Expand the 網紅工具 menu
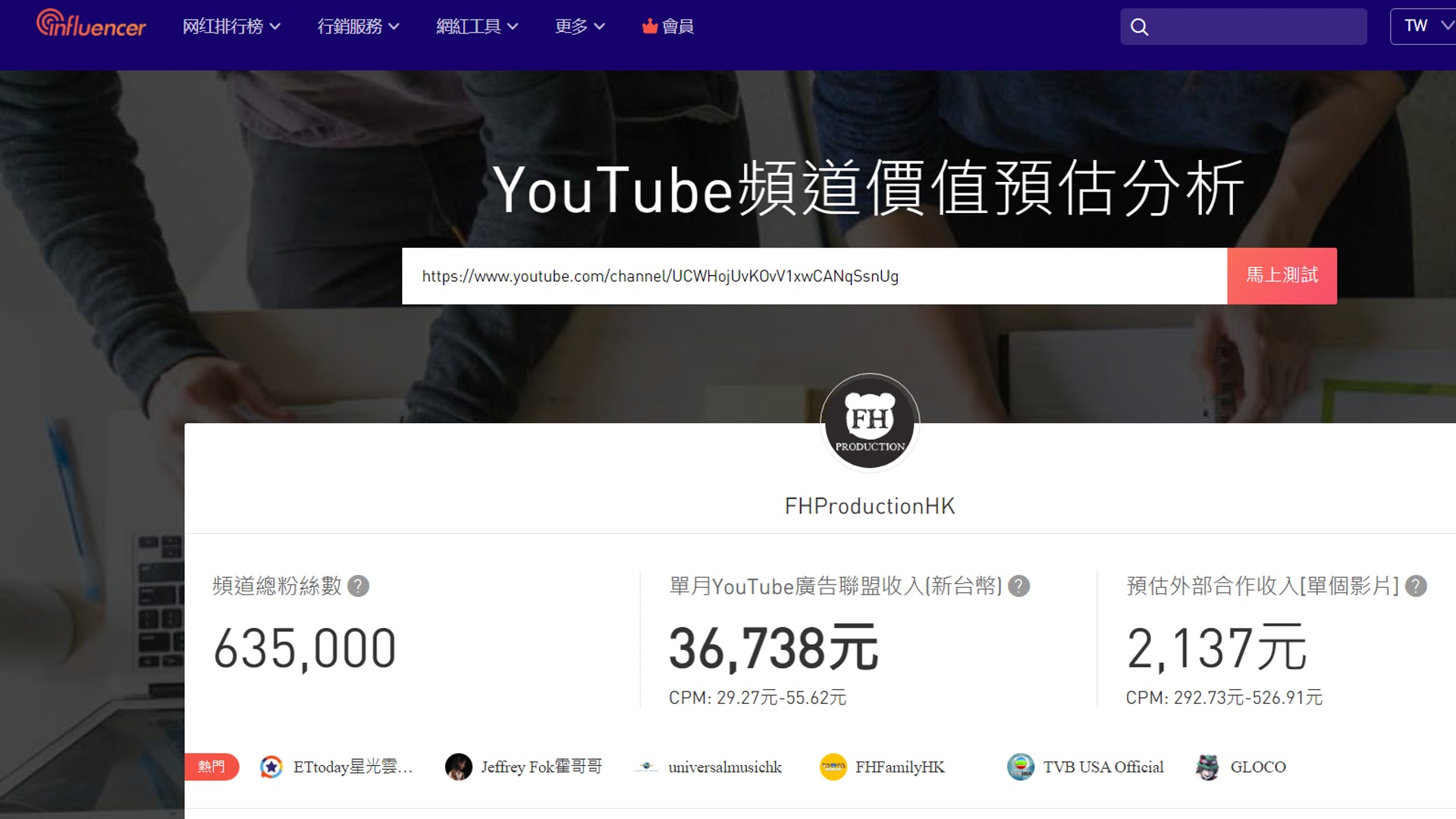The height and width of the screenshot is (819, 1456). [477, 27]
